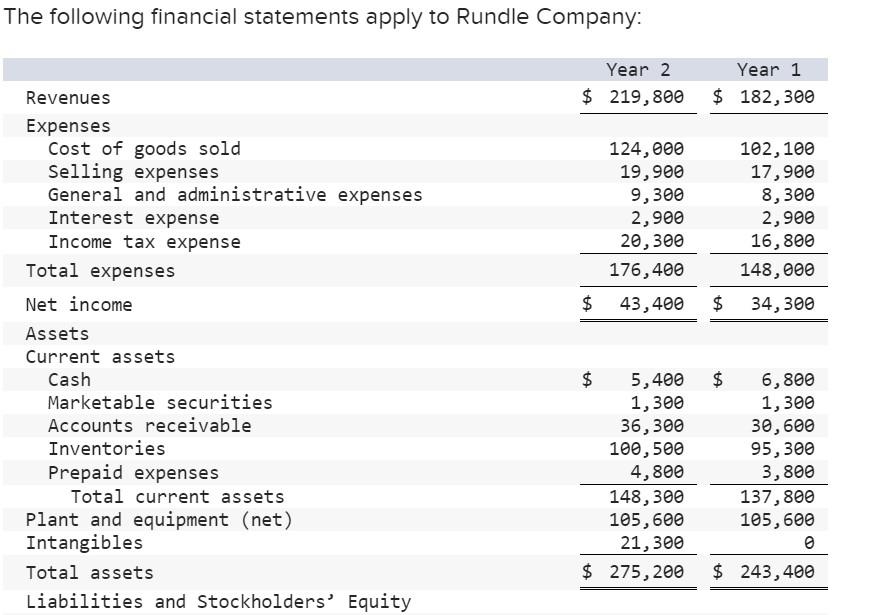The width and height of the screenshot is (880, 615).
Task: Click 'Liabilities and Stockholders' Equity' heading
Action: [x=218, y=602]
